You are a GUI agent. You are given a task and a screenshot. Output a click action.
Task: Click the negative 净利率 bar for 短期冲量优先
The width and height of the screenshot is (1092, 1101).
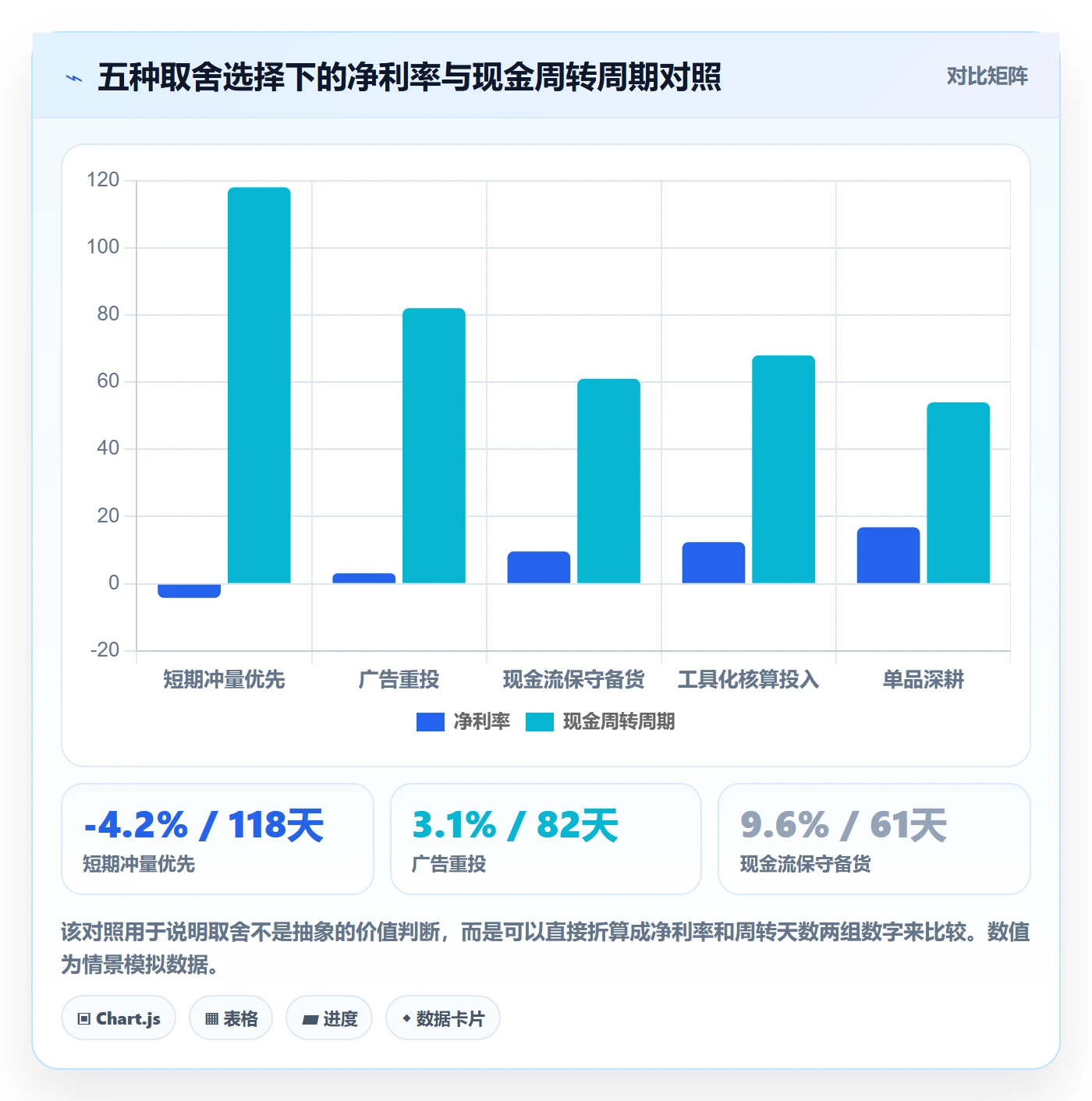point(190,590)
